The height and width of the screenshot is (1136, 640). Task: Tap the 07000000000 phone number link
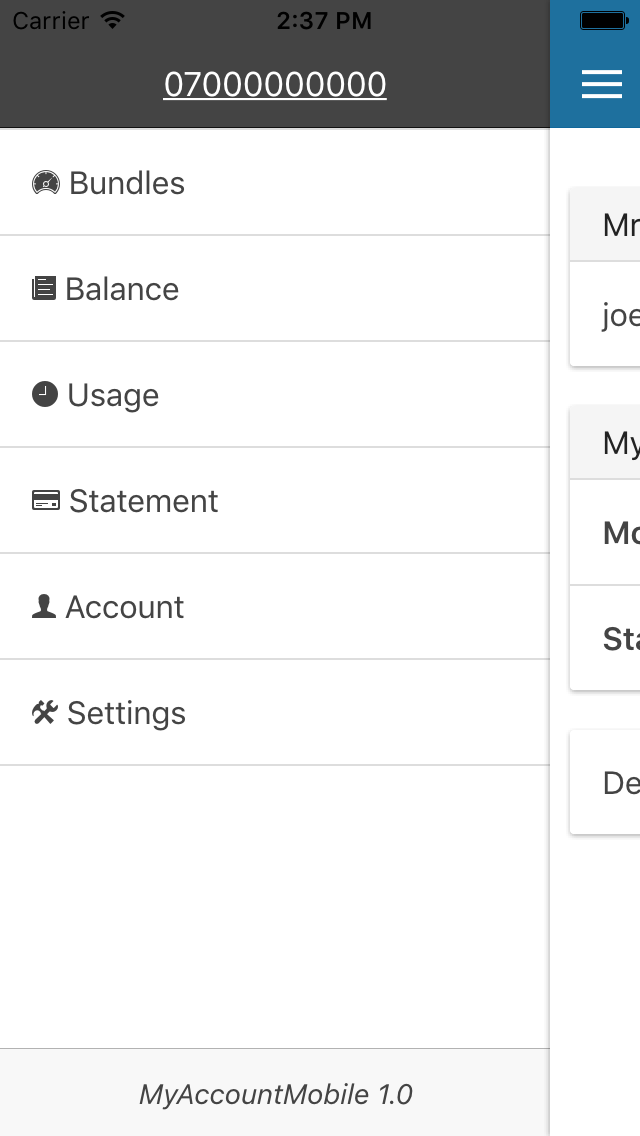[275, 84]
